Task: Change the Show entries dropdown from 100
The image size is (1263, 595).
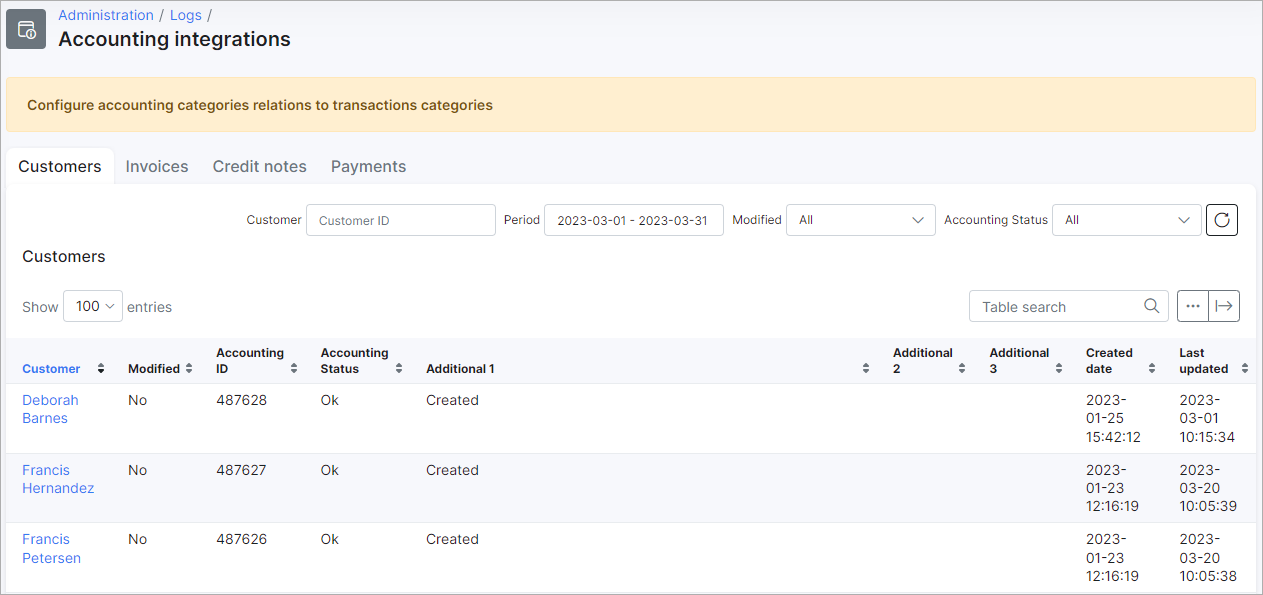Action: (x=92, y=306)
